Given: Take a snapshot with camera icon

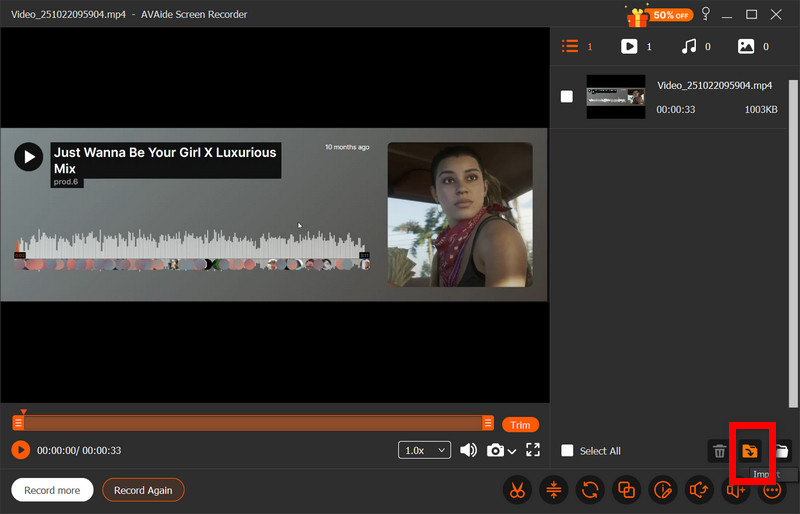Looking at the screenshot, I should pyautogui.click(x=495, y=451).
